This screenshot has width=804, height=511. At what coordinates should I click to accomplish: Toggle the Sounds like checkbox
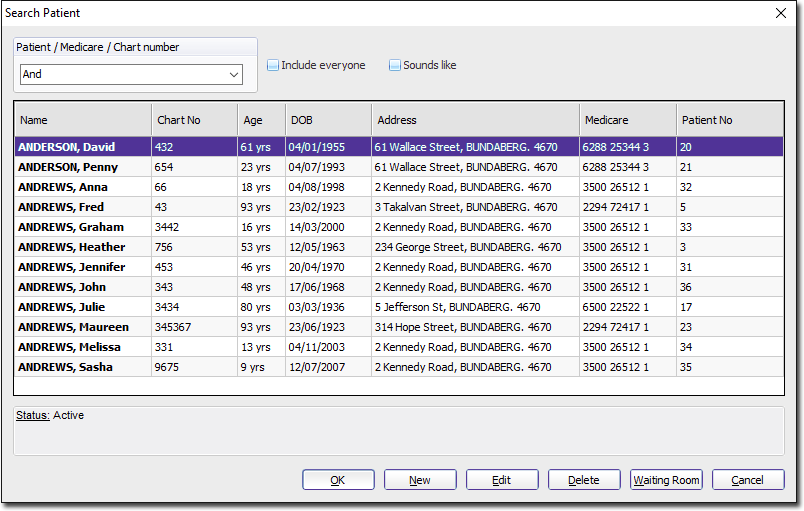click(x=395, y=66)
